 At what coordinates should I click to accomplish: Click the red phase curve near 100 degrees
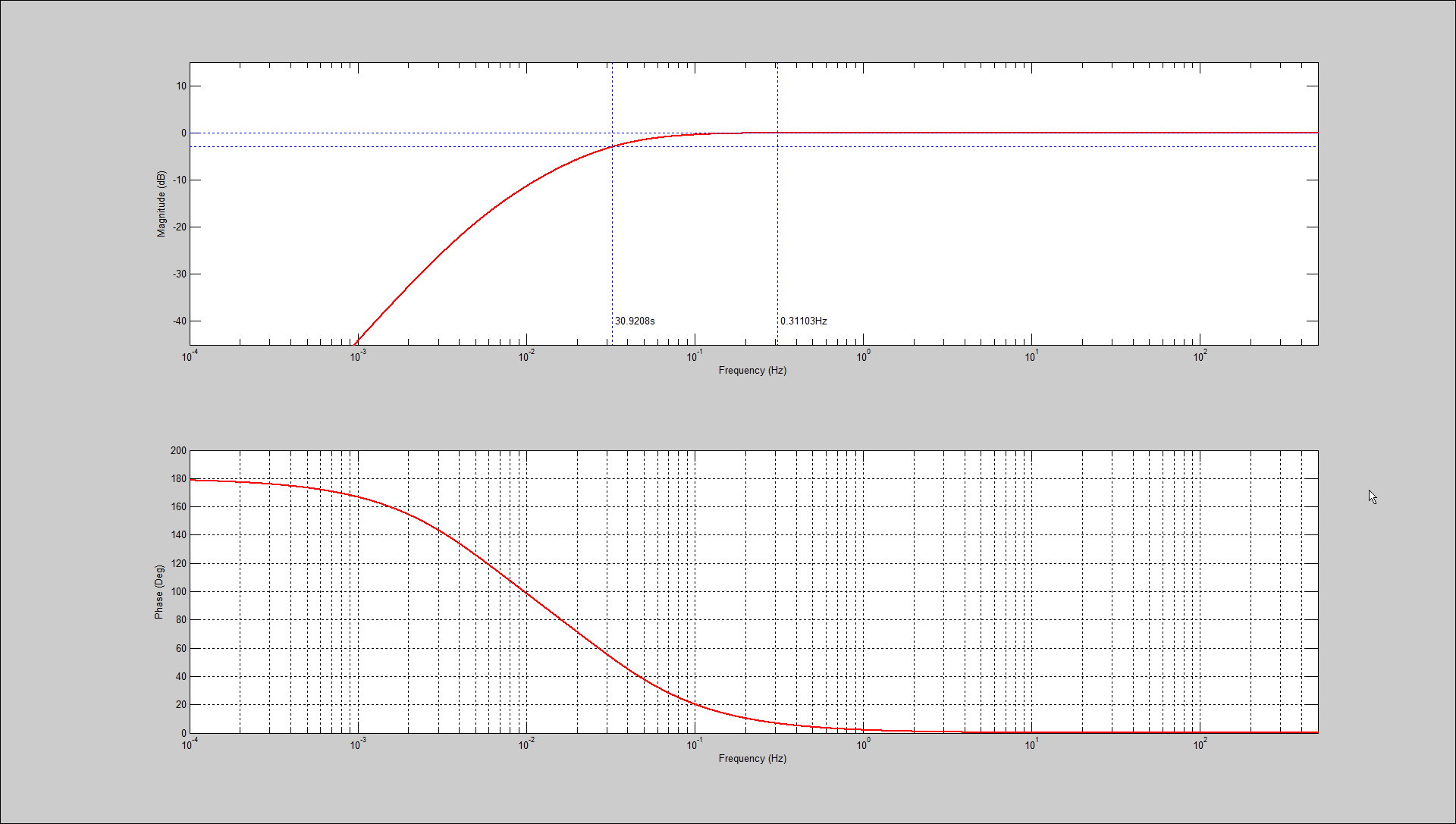pos(526,591)
